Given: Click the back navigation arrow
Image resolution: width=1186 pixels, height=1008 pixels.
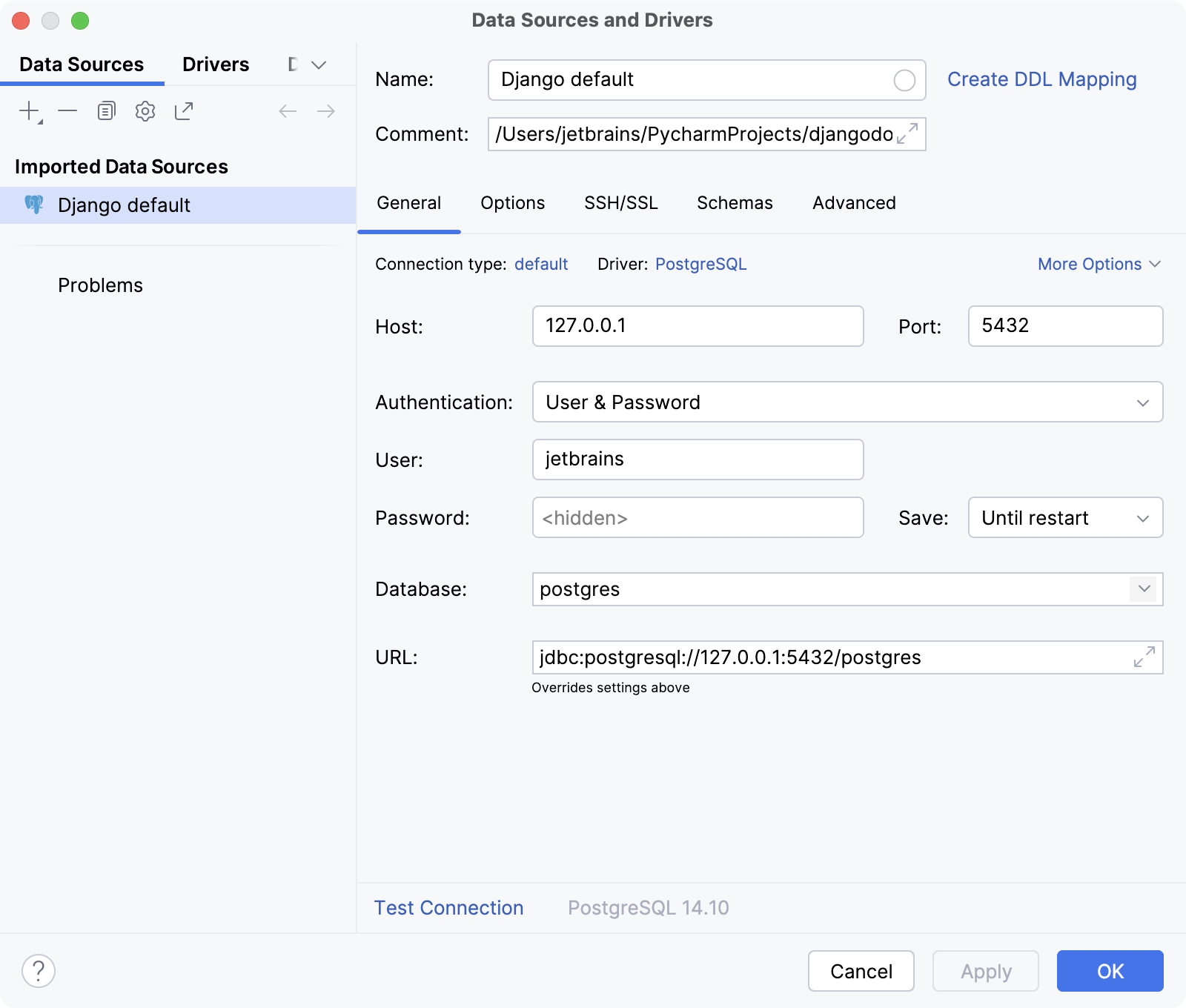Looking at the screenshot, I should [x=288, y=110].
